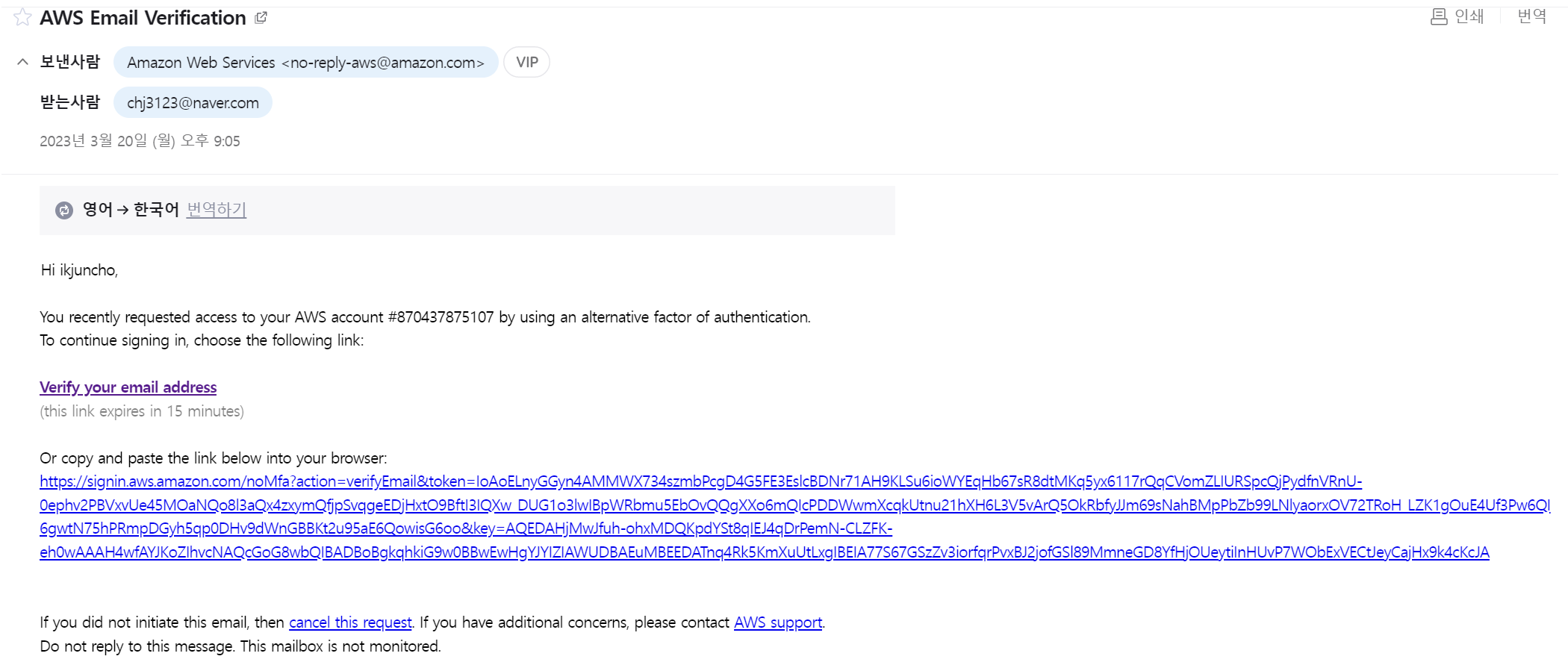1568x668 pixels.
Task: Click the printer icon
Action: tap(1439, 16)
